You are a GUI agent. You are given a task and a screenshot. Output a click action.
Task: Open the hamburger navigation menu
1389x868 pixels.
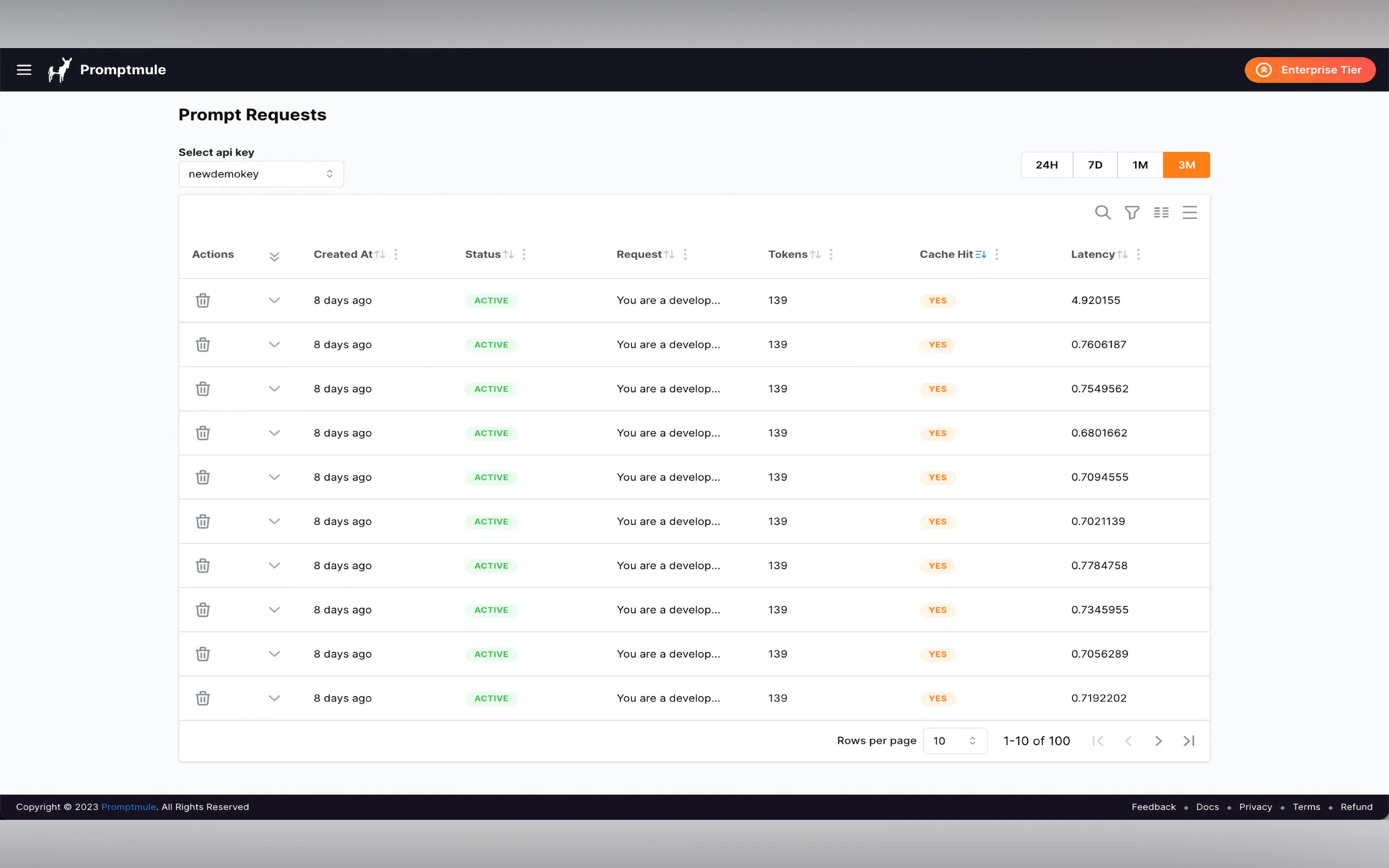coord(24,69)
